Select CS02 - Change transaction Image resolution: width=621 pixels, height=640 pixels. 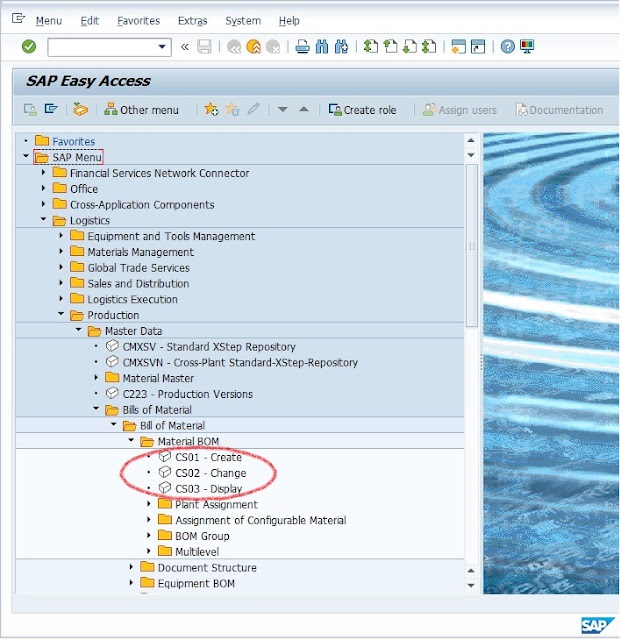pyautogui.click(x=211, y=473)
